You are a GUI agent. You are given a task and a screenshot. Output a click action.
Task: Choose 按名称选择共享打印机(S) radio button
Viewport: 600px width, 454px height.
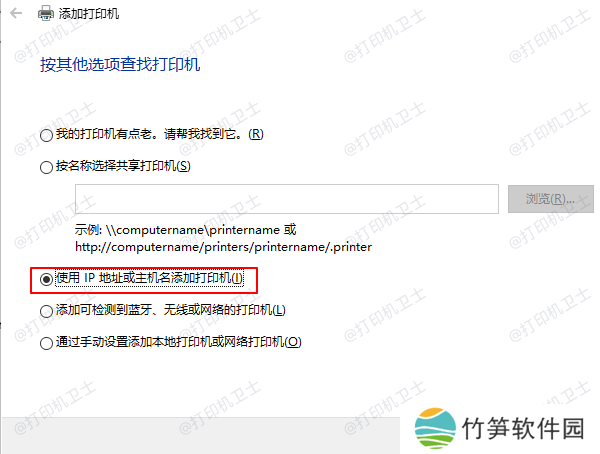(46, 167)
